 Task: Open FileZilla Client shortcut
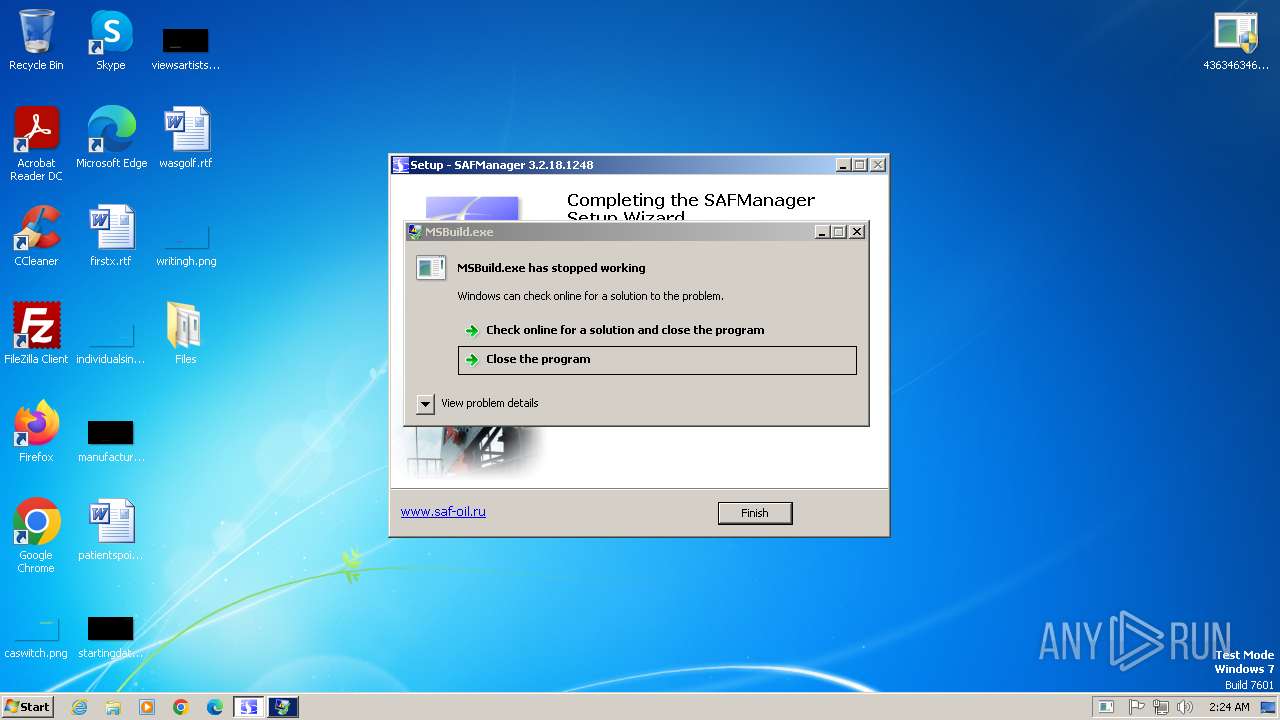(x=36, y=333)
